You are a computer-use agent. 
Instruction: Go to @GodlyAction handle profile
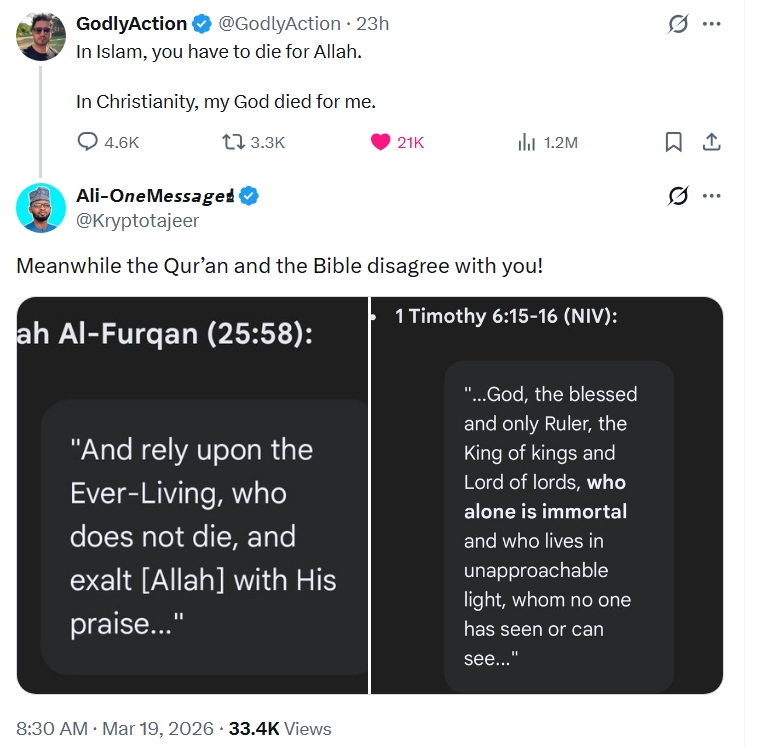pyautogui.click(x=279, y=24)
